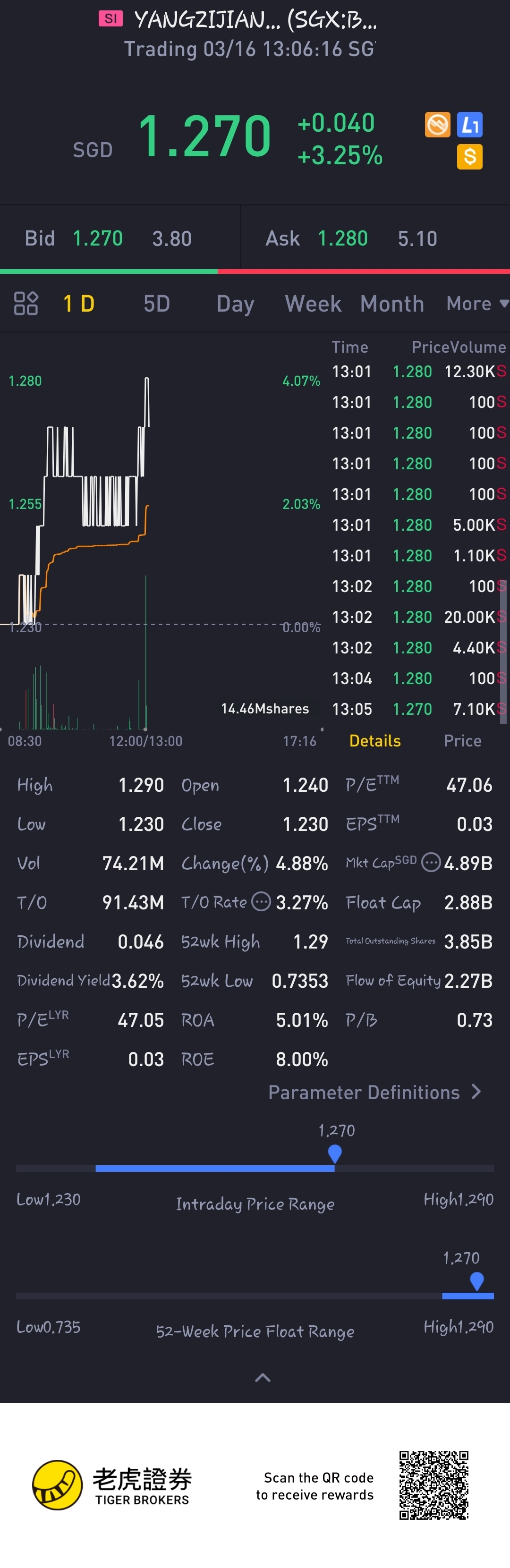Tap the Intraday Price Range marker
This screenshot has height=1568, width=510.
tap(335, 1153)
